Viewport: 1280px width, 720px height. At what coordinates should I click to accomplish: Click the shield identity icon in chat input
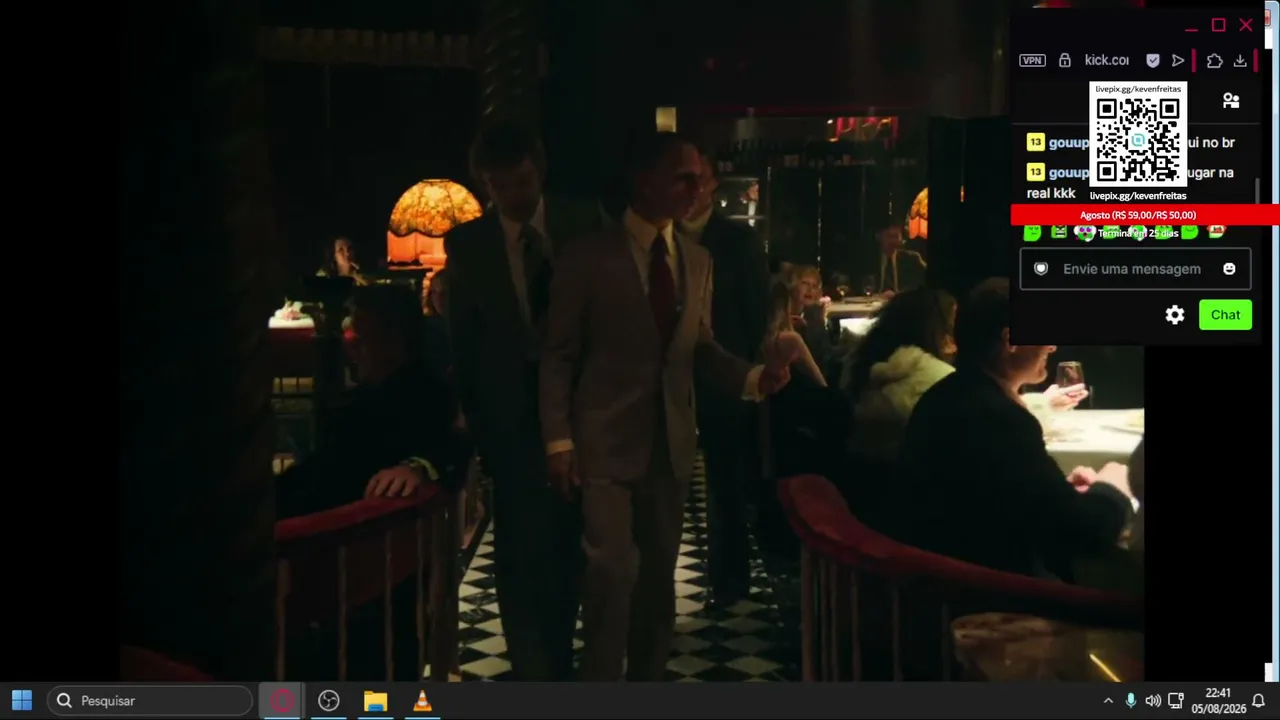(1041, 269)
